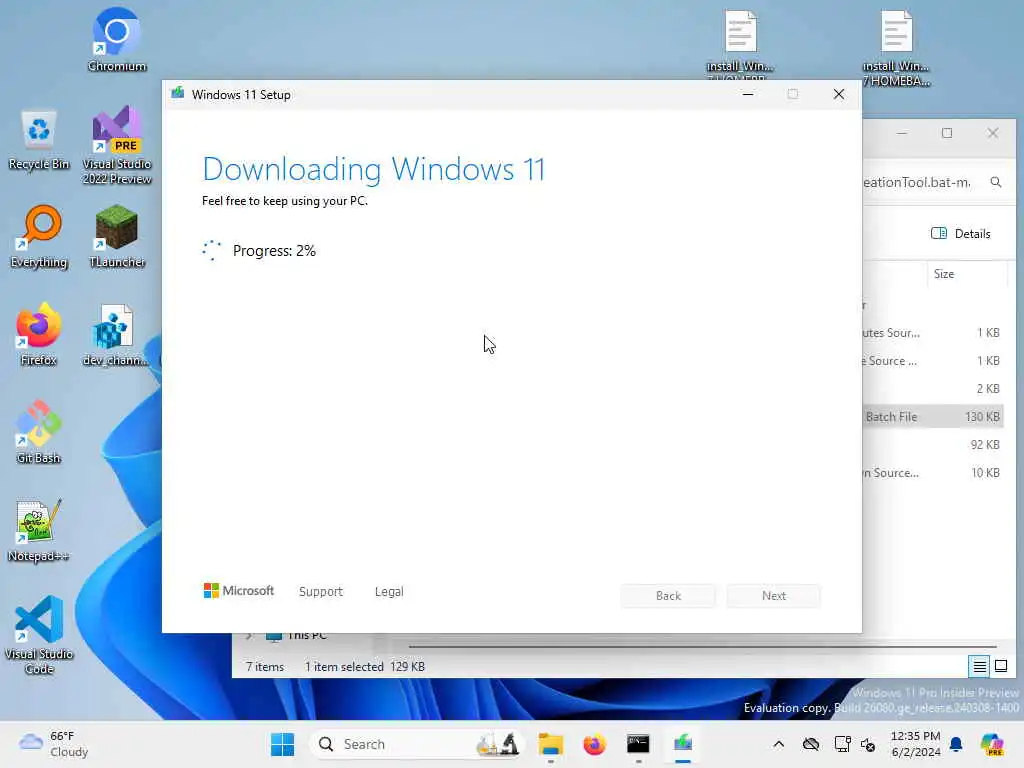Image resolution: width=1024 pixels, height=768 pixels.
Task: Launch the TLauncher Minecraft shortcut
Action: coord(117,237)
